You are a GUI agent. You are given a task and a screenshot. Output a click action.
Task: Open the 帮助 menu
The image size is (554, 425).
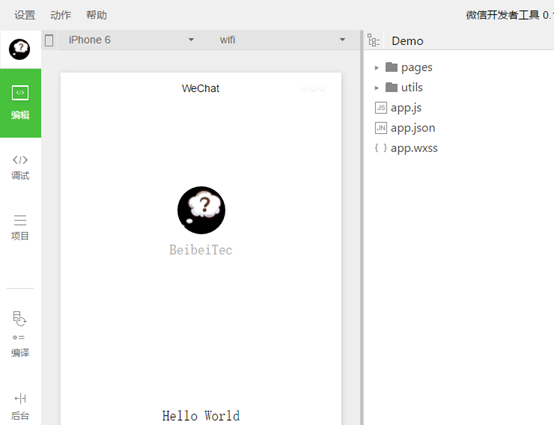(96, 15)
